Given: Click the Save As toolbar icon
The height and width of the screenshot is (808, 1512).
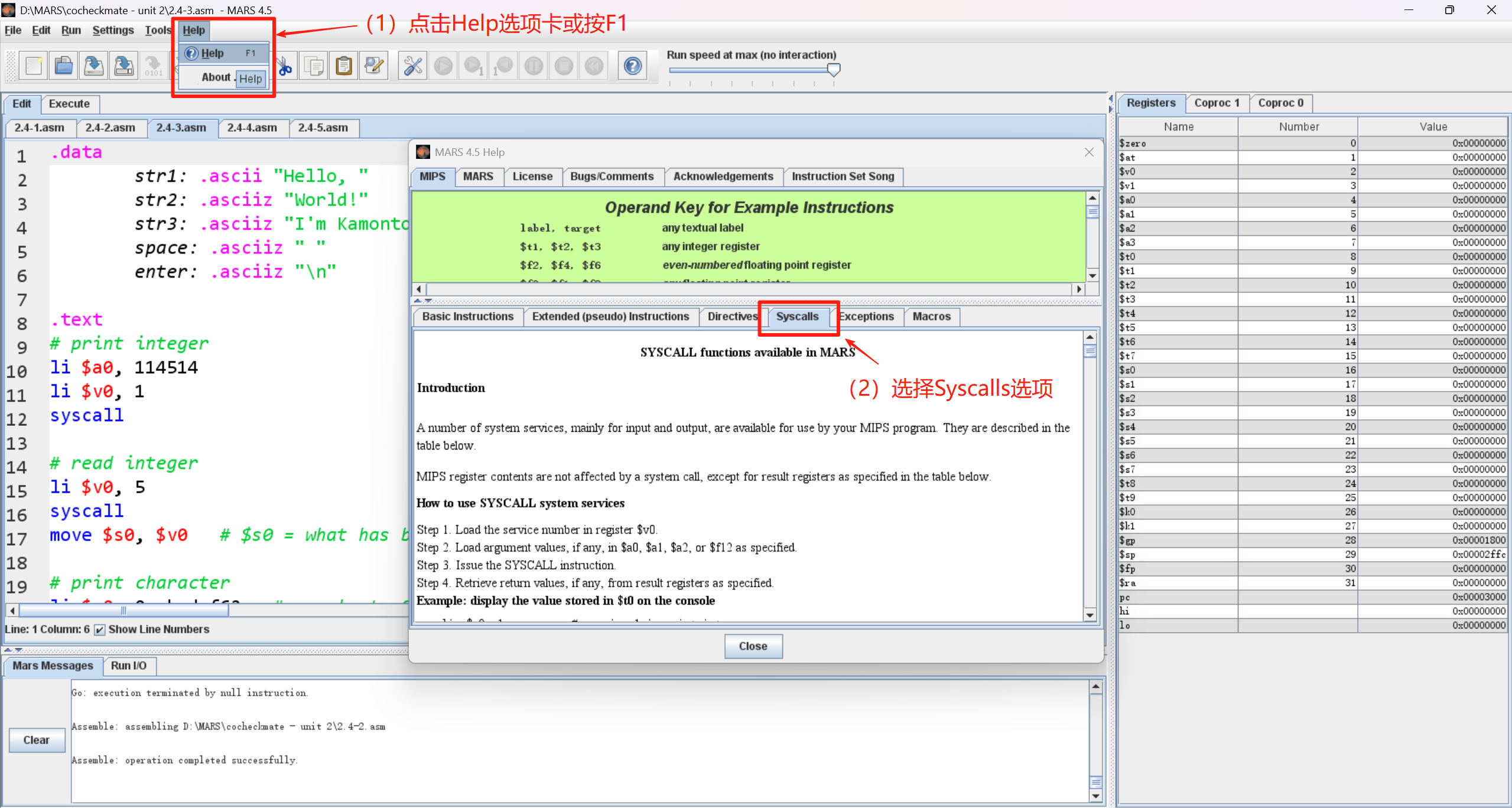Looking at the screenshot, I should [123, 66].
